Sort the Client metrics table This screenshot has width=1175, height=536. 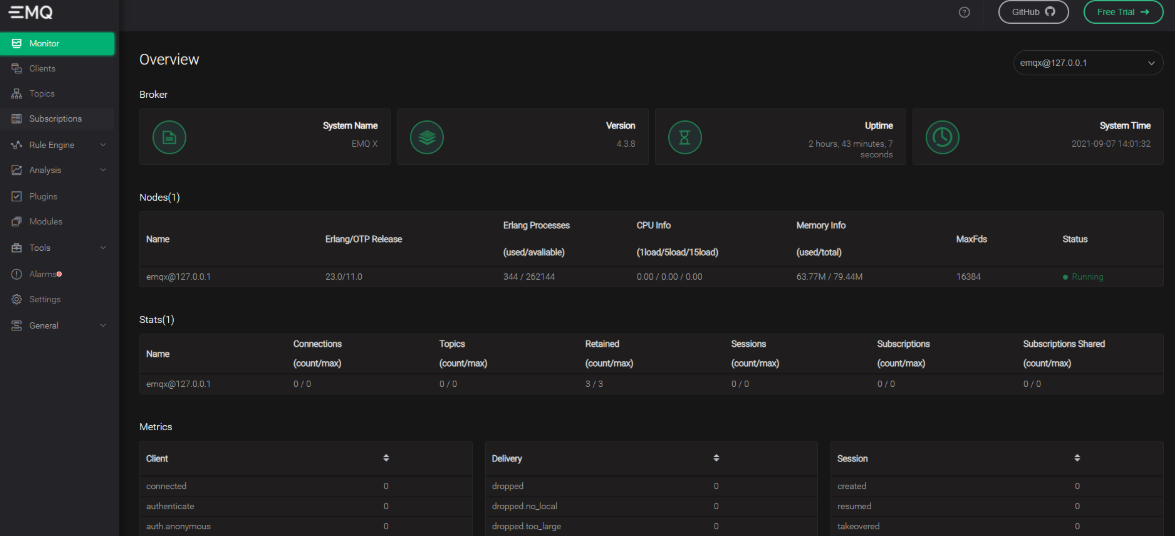(386, 458)
